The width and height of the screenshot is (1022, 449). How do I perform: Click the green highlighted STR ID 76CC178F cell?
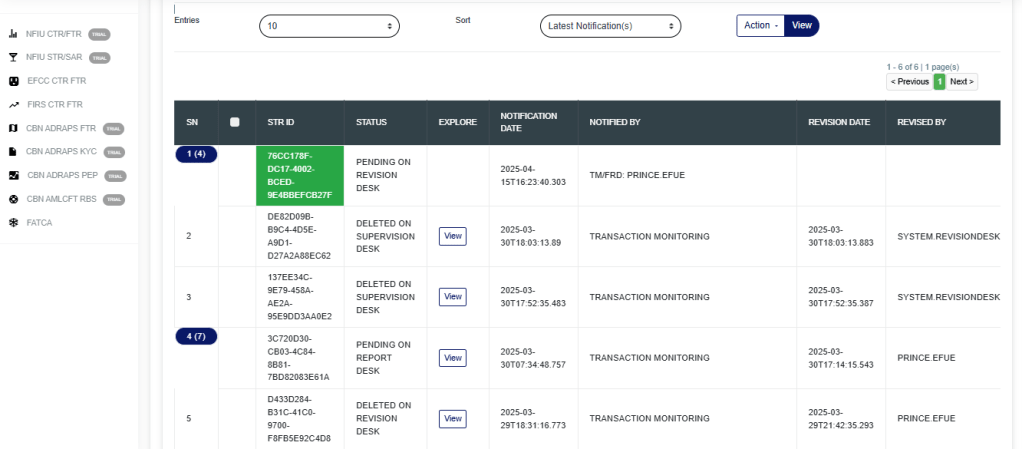point(300,175)
